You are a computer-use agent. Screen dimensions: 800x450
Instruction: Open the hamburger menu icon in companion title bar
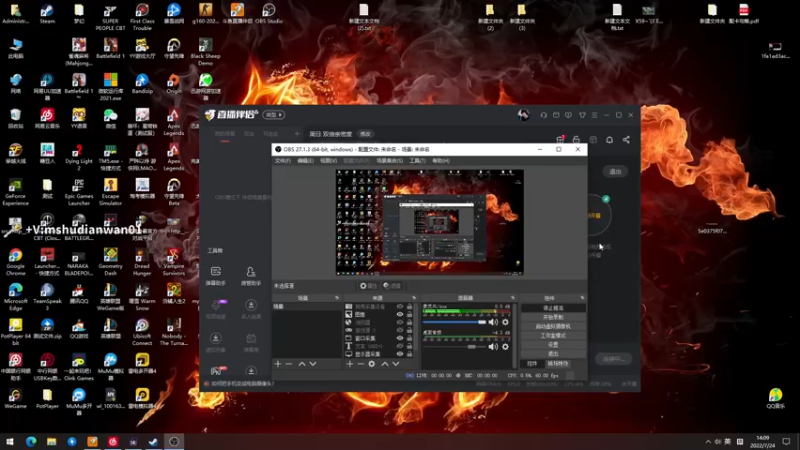point(594,115)
